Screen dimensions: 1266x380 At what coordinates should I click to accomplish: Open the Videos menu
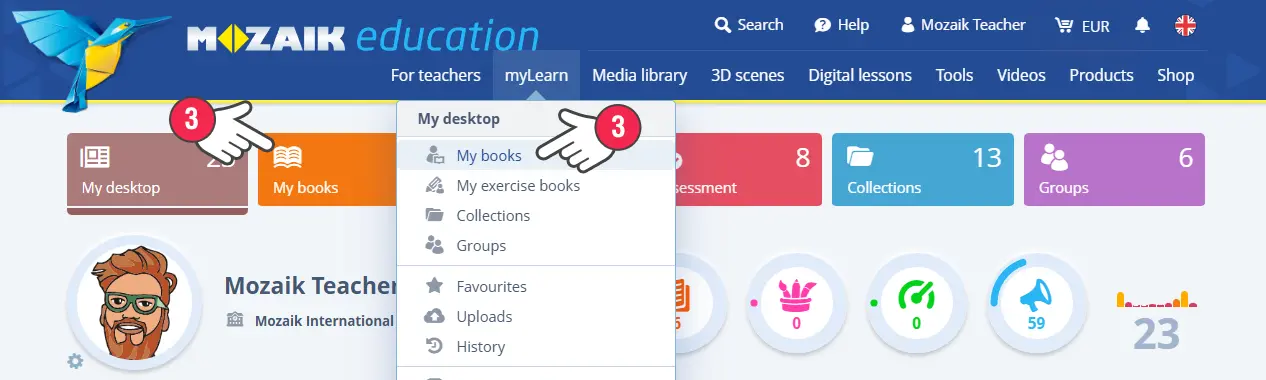[x=1021, y=75]
